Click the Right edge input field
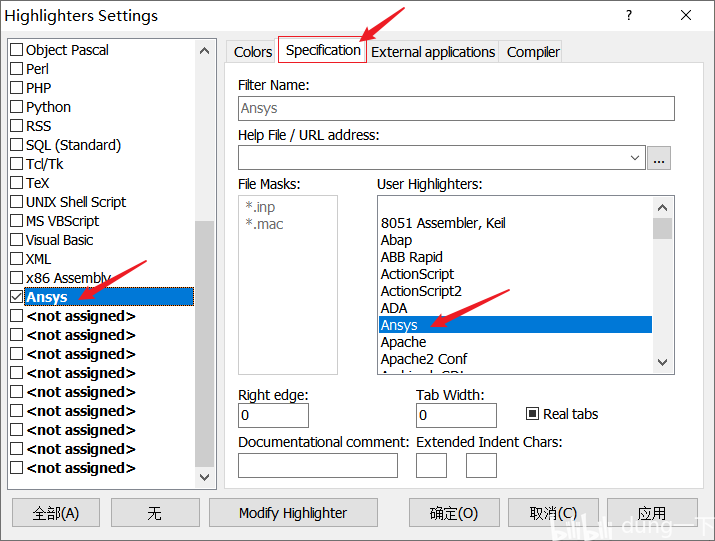This screenshot has height=541, width=715. pyautogui.click(x=273, y=416)
